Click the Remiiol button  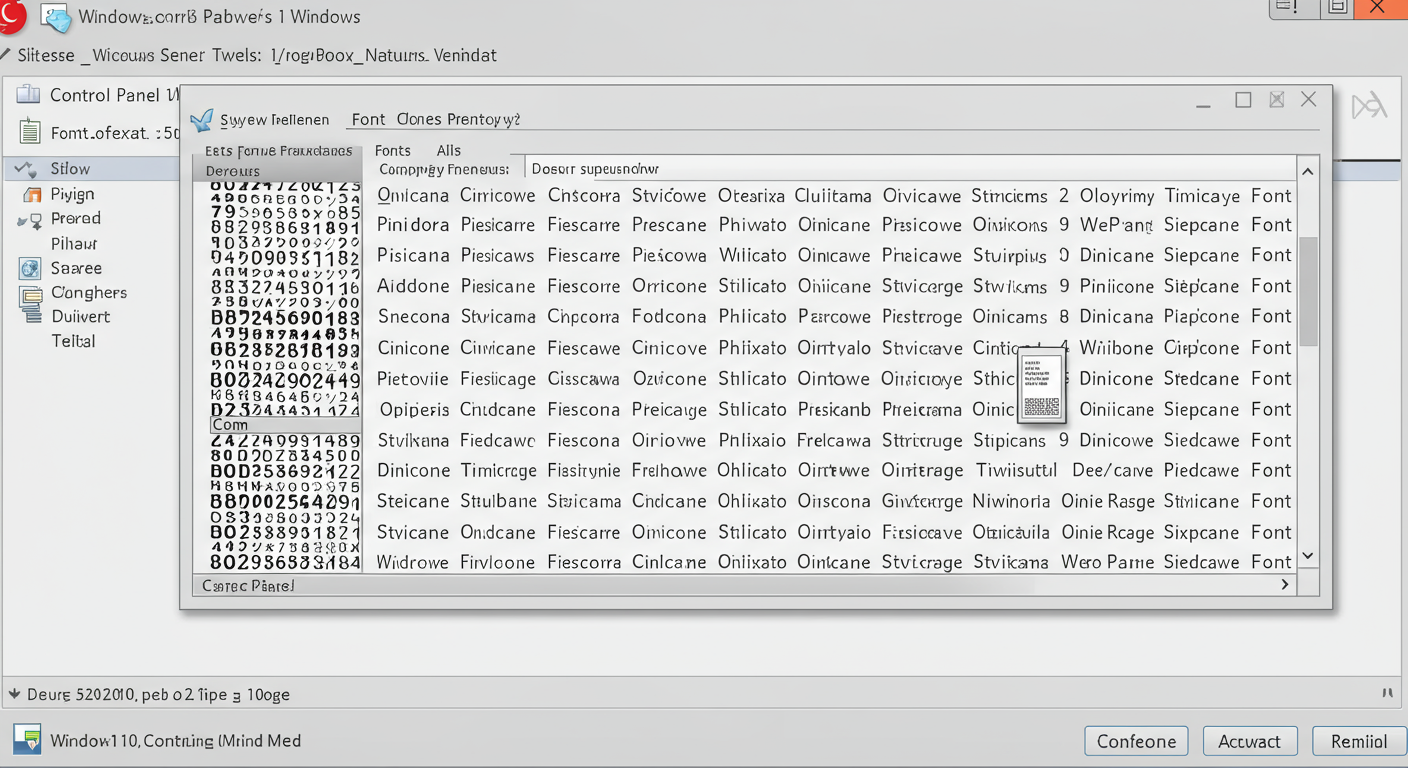pyautogui.click(x=1358, y=741)
